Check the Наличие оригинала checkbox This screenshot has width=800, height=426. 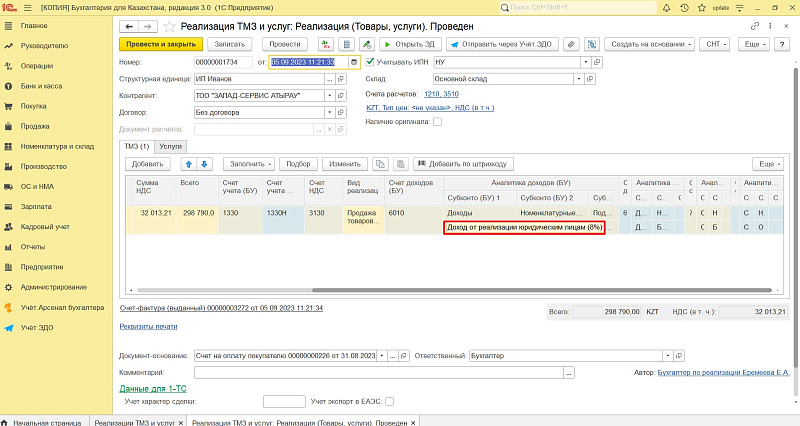point(436,121)
